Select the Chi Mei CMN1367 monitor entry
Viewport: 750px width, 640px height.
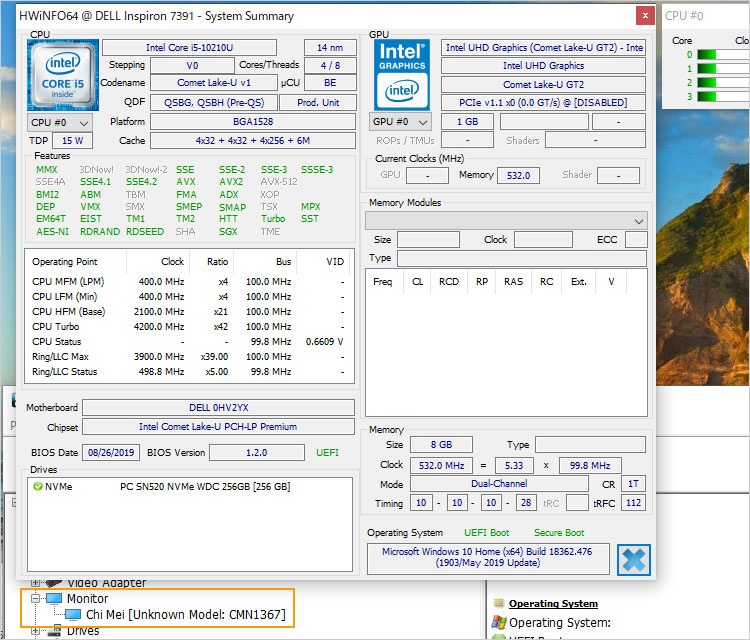point(186,615)
